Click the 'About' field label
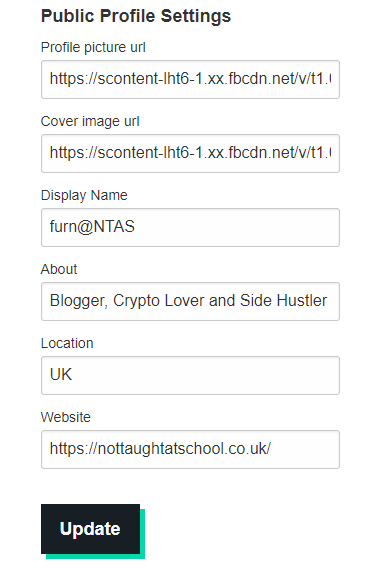 pos(59,269)
